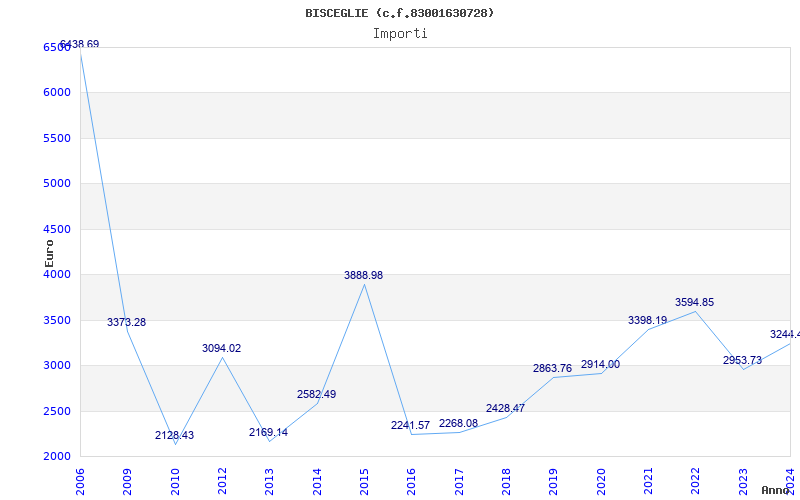Screen dimensions: 800x500
Task: Click the 2268.08 data label
Action: coord(459,423)
